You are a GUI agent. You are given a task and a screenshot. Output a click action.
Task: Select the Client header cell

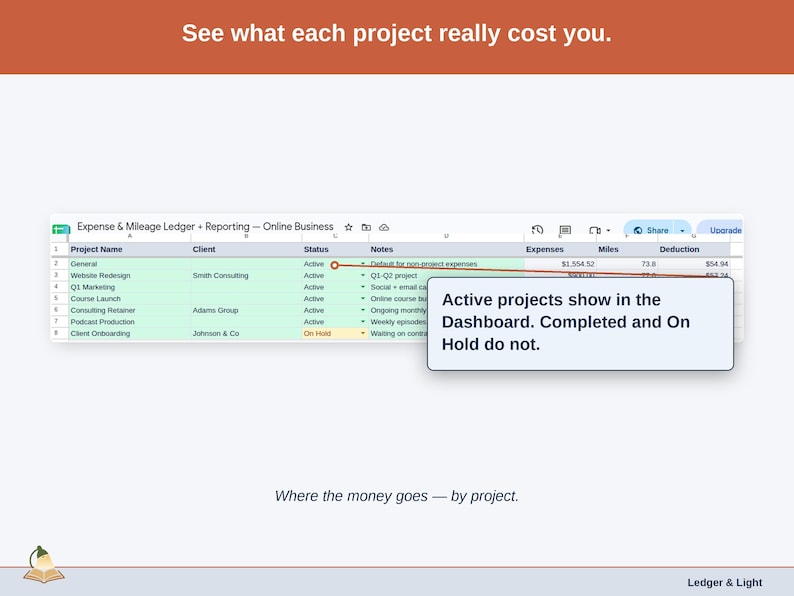coord(246,249)
